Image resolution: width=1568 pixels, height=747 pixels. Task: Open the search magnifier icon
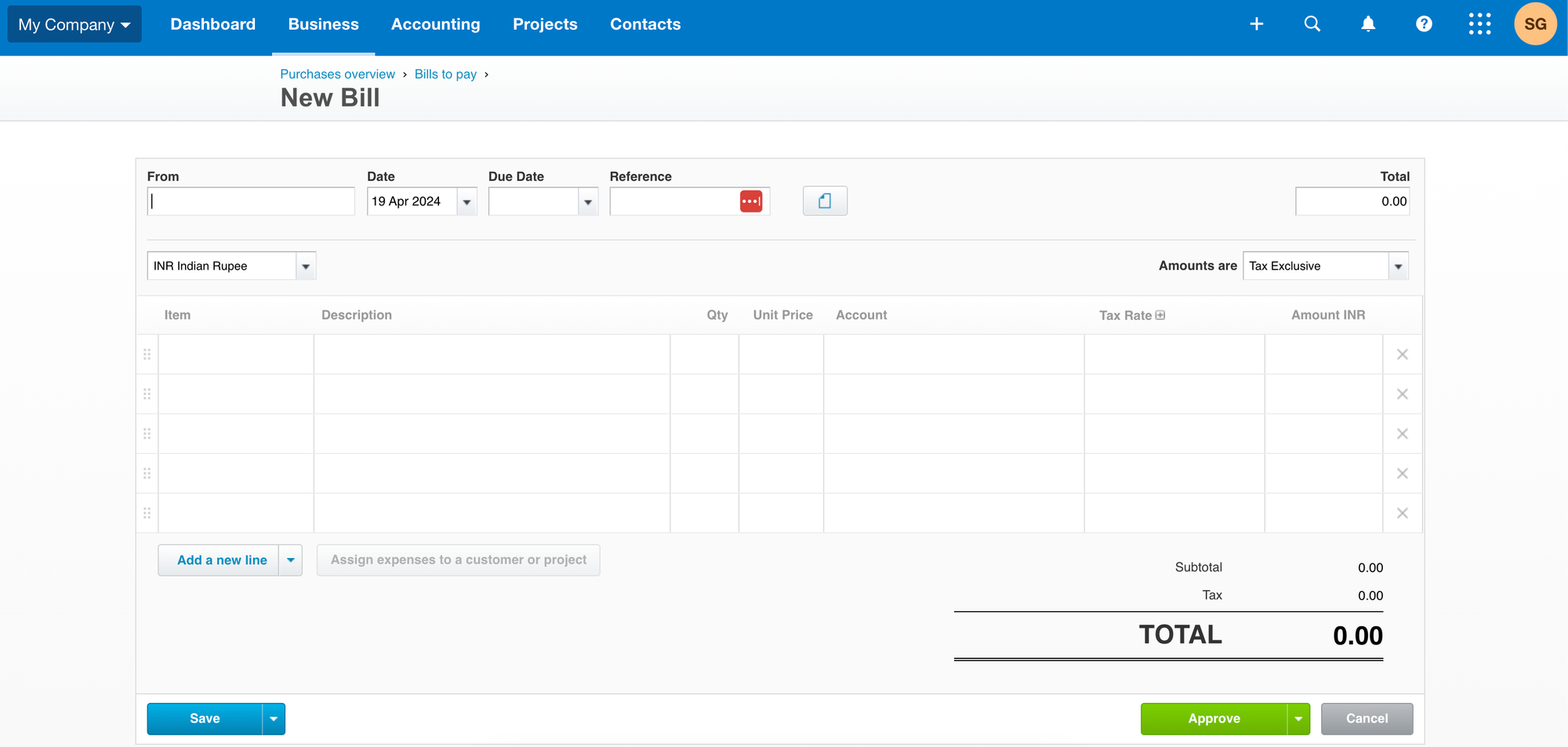1312,24
